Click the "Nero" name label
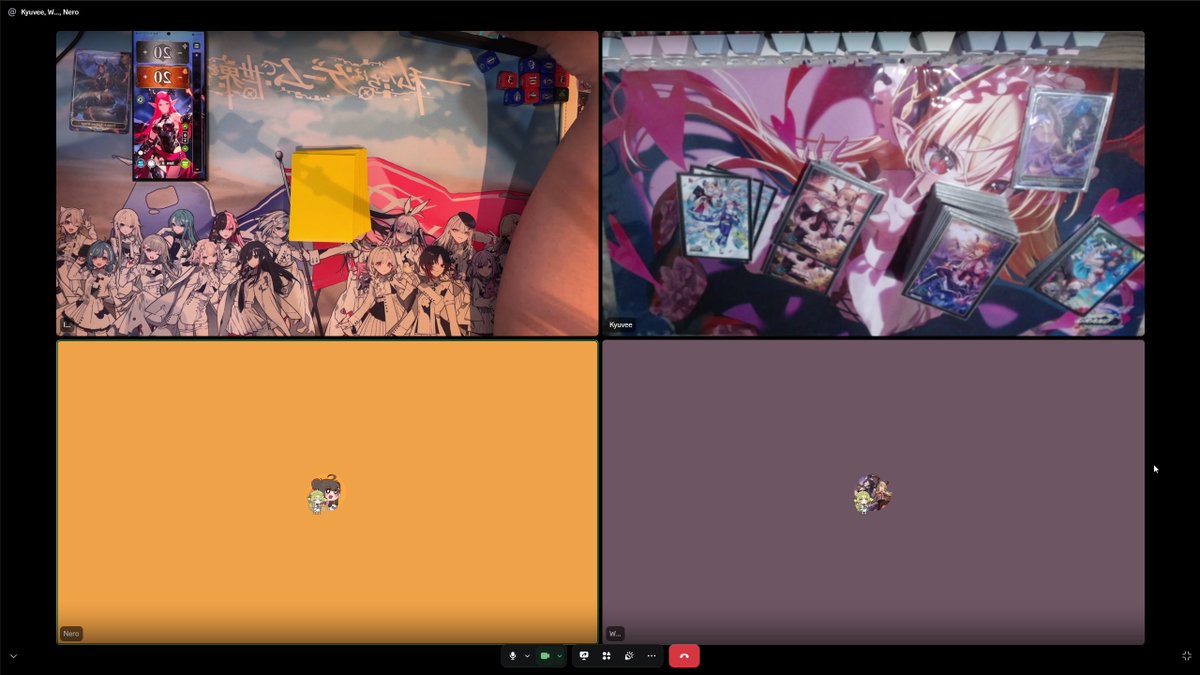The width and height of the screenshot is (1200, 675). click(71, 634)
